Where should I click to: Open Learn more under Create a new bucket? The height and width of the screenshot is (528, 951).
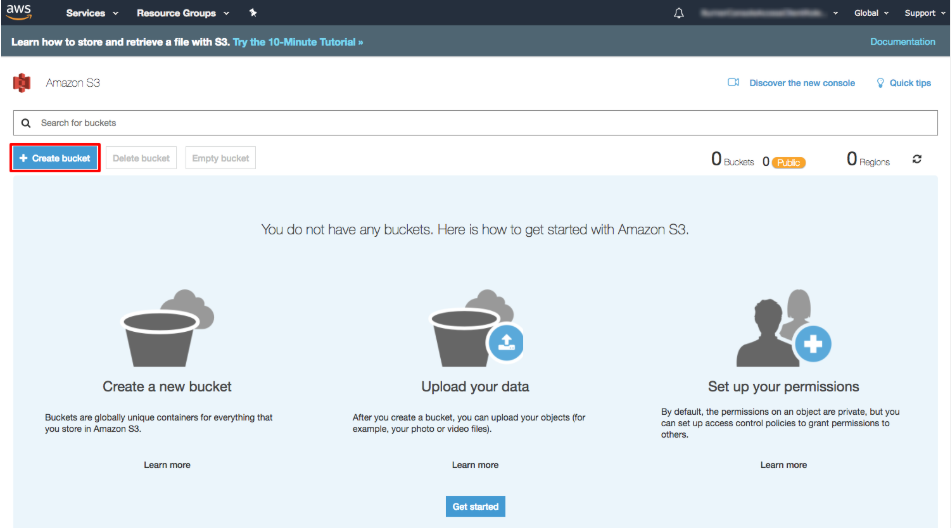(x=167, y=465)
